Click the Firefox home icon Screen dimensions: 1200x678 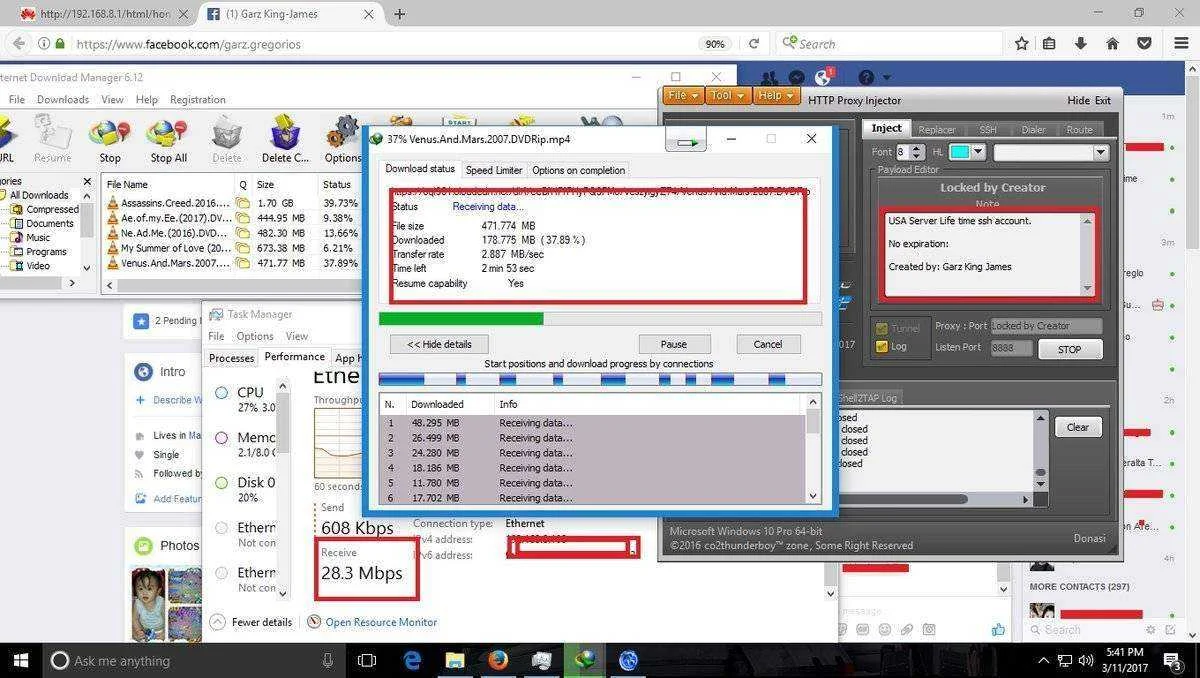pos(1112,44)
